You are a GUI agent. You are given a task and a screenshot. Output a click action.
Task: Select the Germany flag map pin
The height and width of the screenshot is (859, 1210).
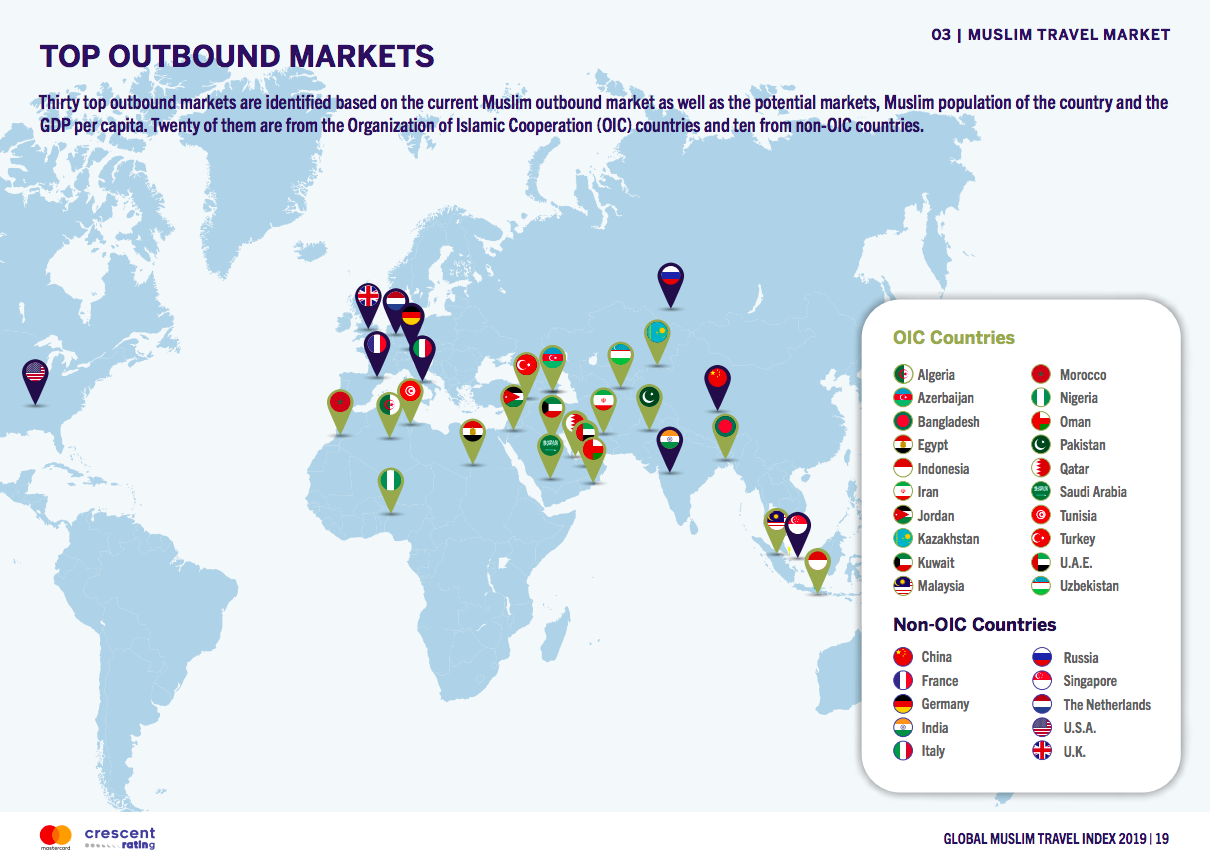tap(411, 325)
